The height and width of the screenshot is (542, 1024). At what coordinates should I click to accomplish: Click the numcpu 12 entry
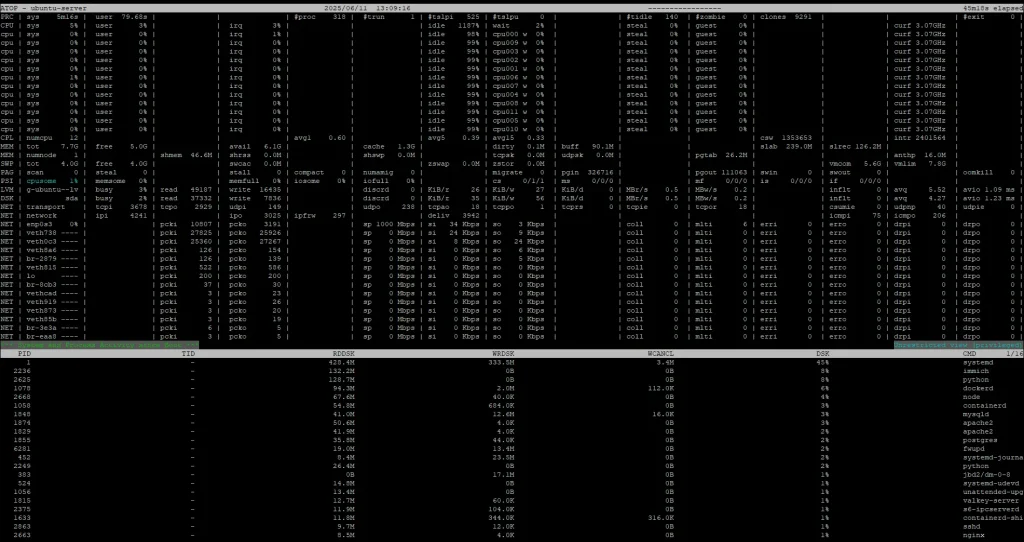[x=52, y=138]
